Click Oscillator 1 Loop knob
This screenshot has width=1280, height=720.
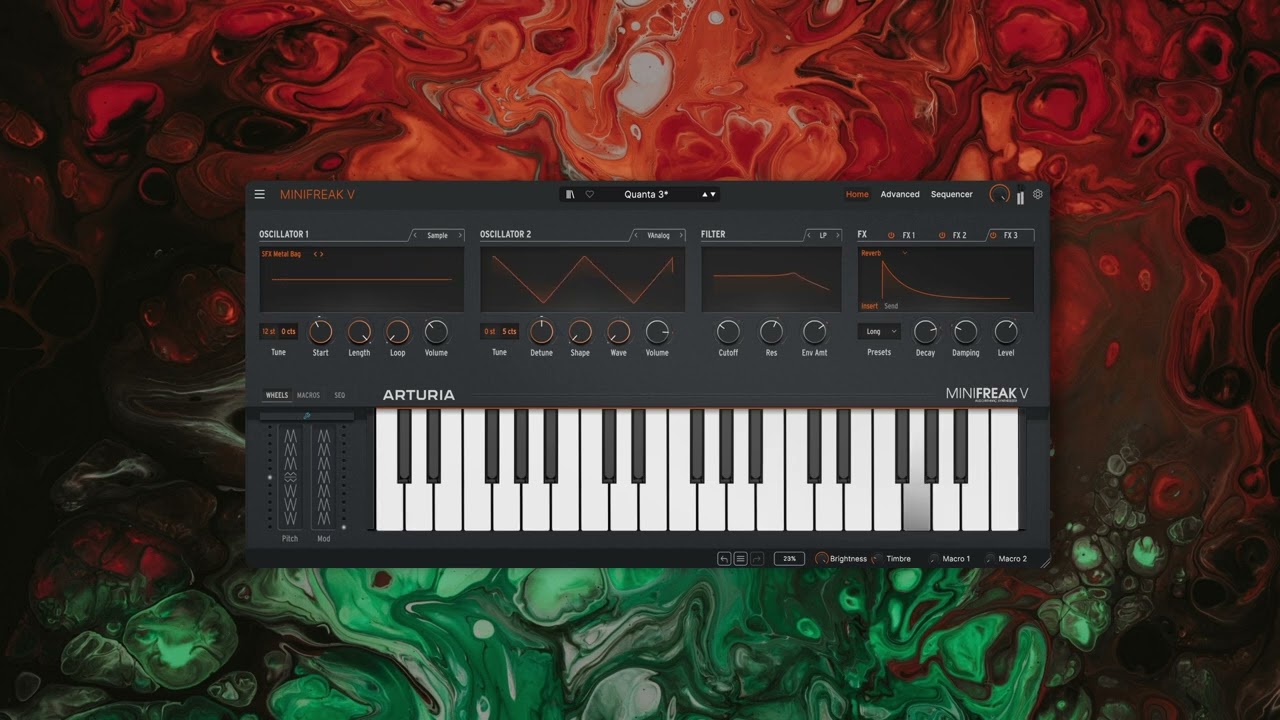point(398,331)
